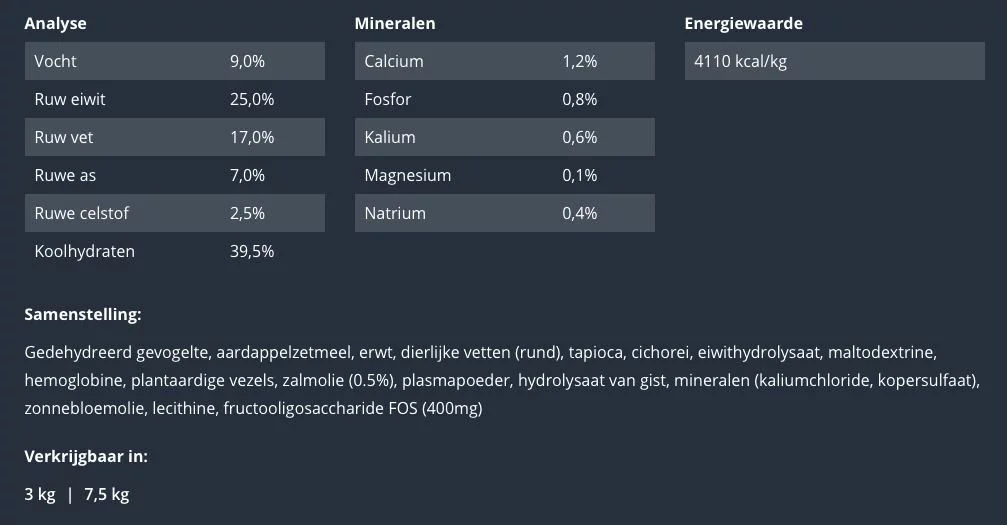
Task: Click the Verkrijgbaar in heading
Action: [86, 456]
